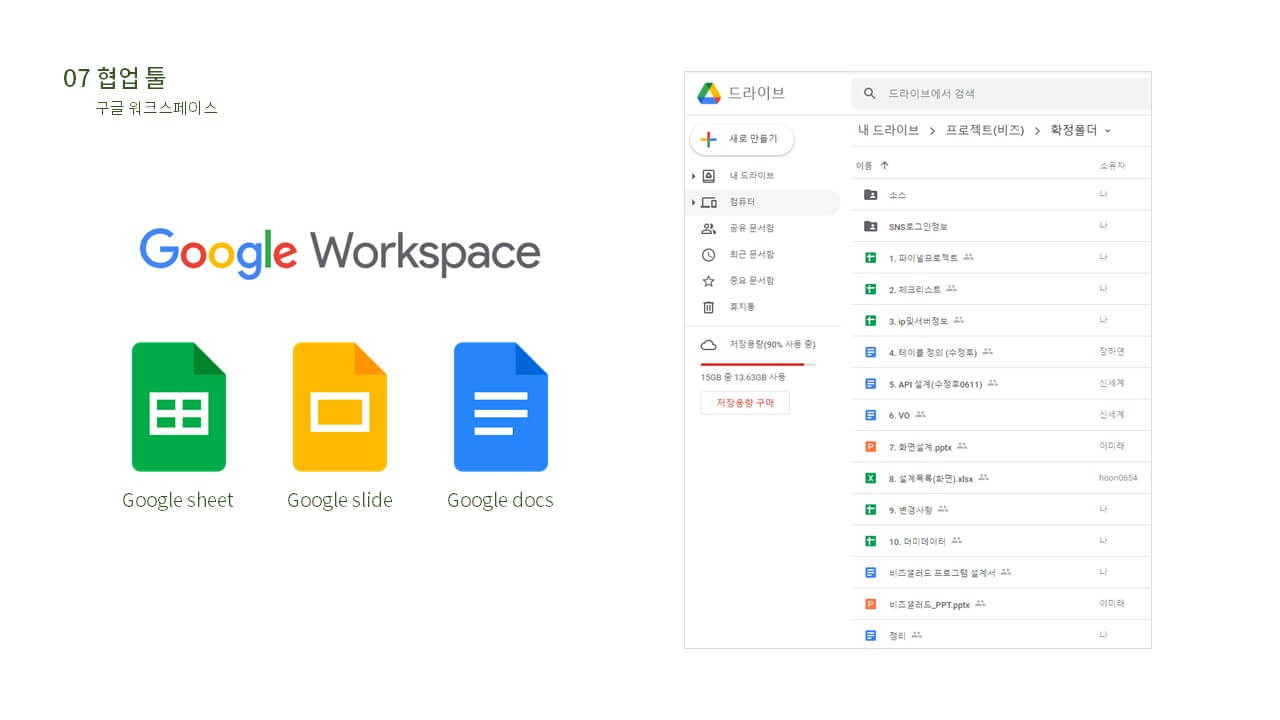Image resolution: width=1280 pixels, height=720 pixels.
Task: Open 5. API 설계(수정후0611) document
Action: [1000, 383]
